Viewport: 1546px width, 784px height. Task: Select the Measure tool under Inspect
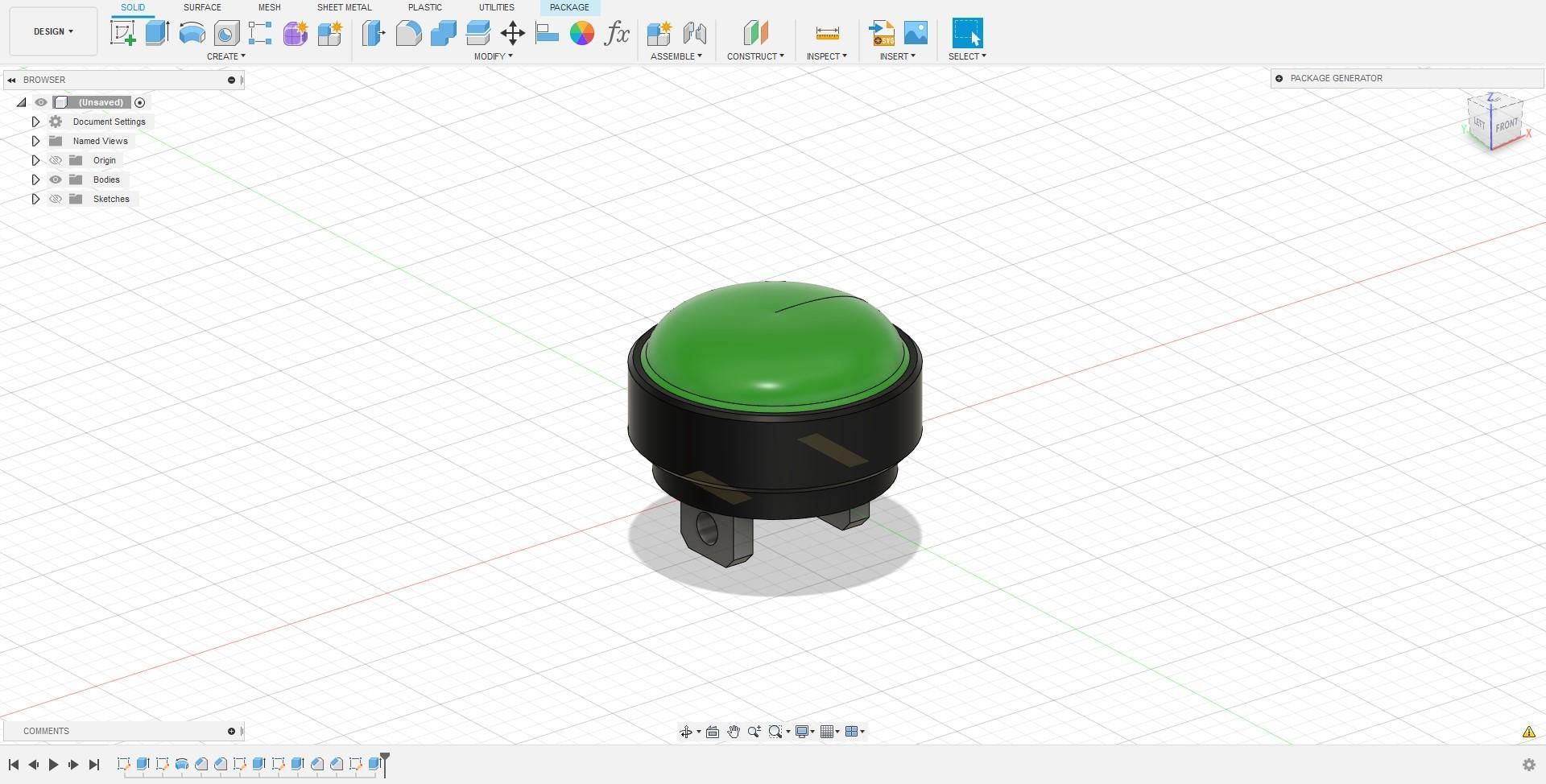pos(826,33)
